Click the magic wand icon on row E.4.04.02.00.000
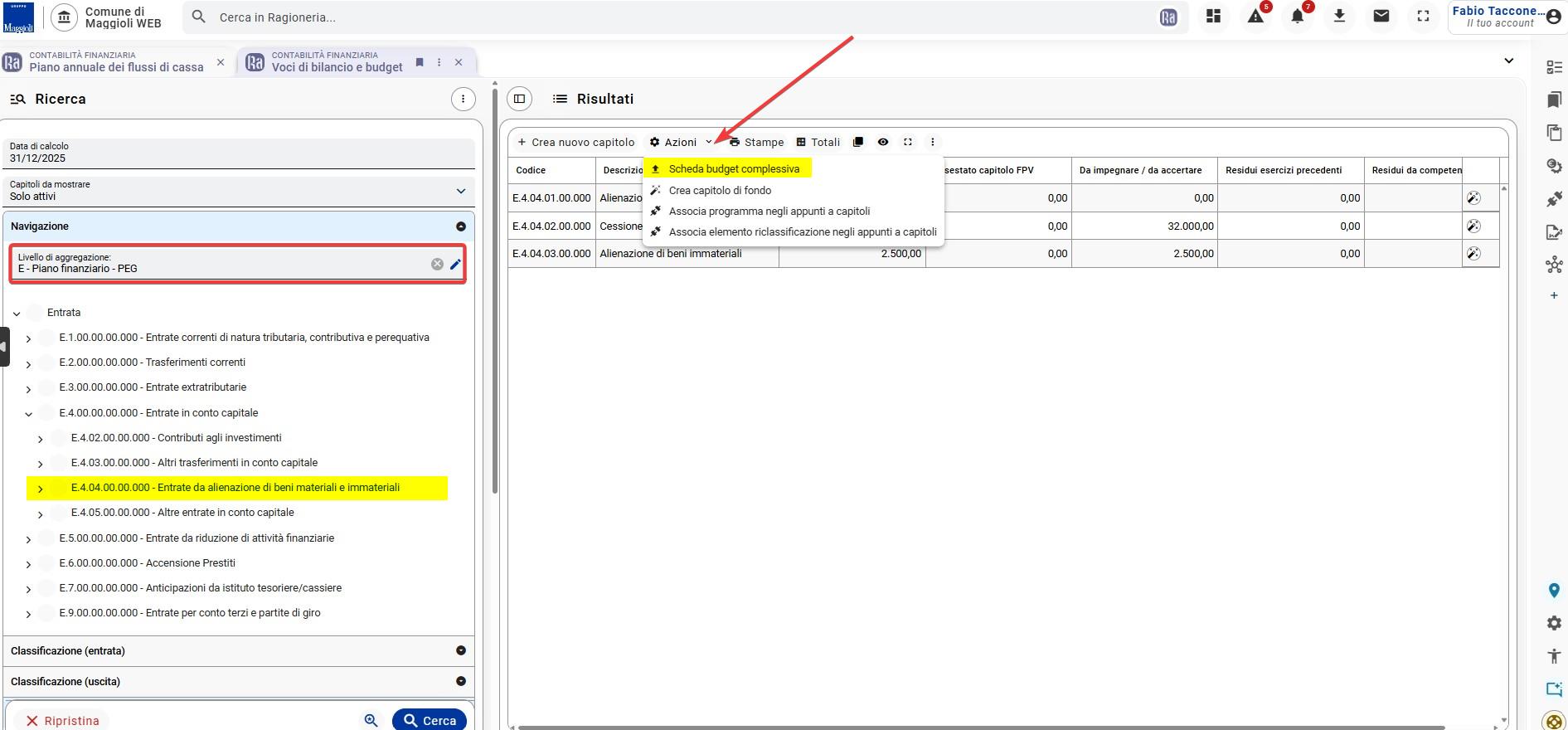The image size is (1568, 730). coord(1473,226)
